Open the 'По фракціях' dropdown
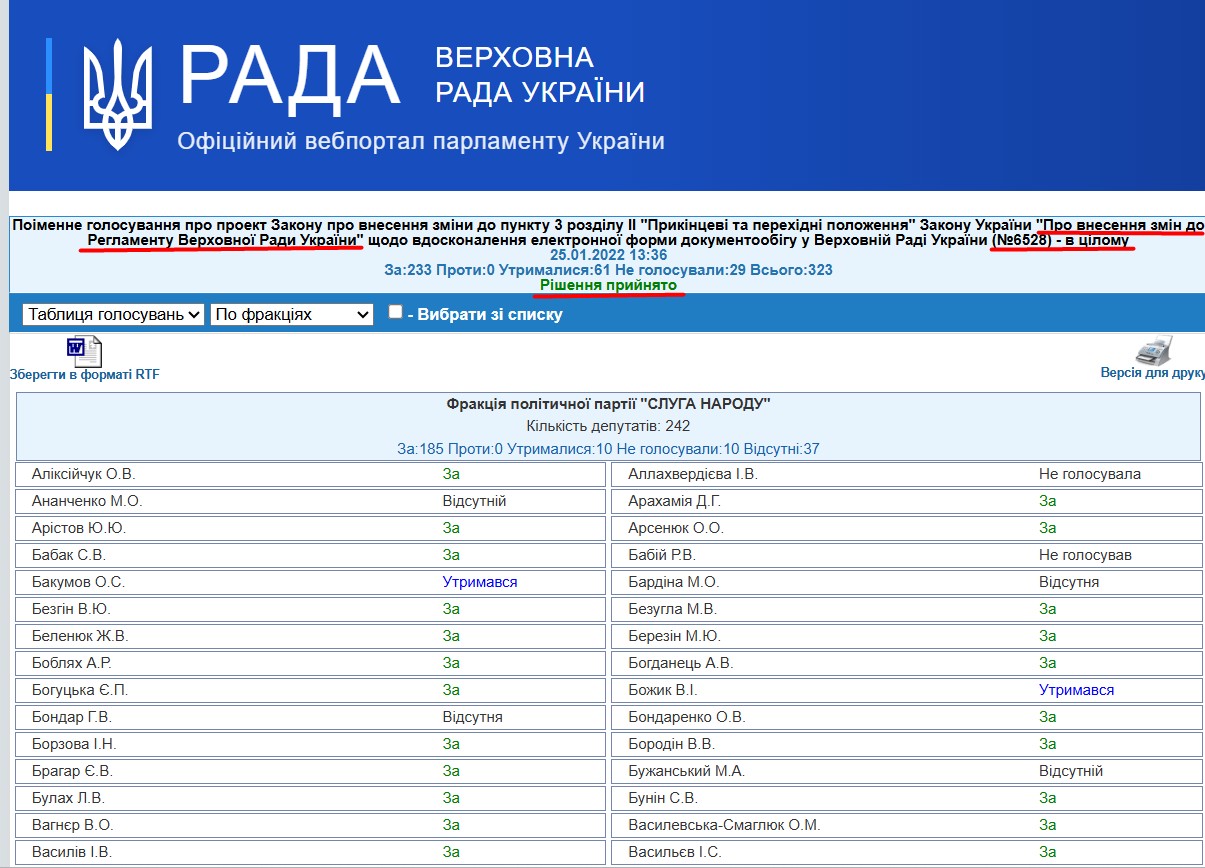 (x=291, y=314)
